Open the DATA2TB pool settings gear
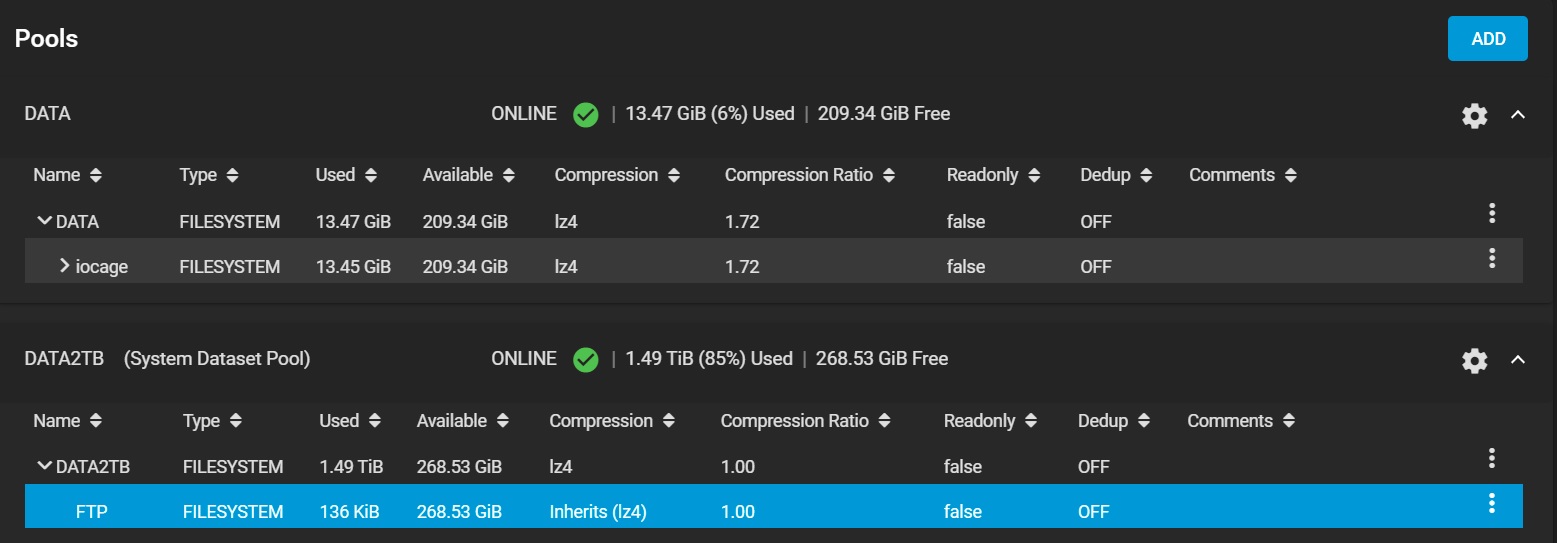Viewport: 1557px width, 543px height. [1474, 361]
